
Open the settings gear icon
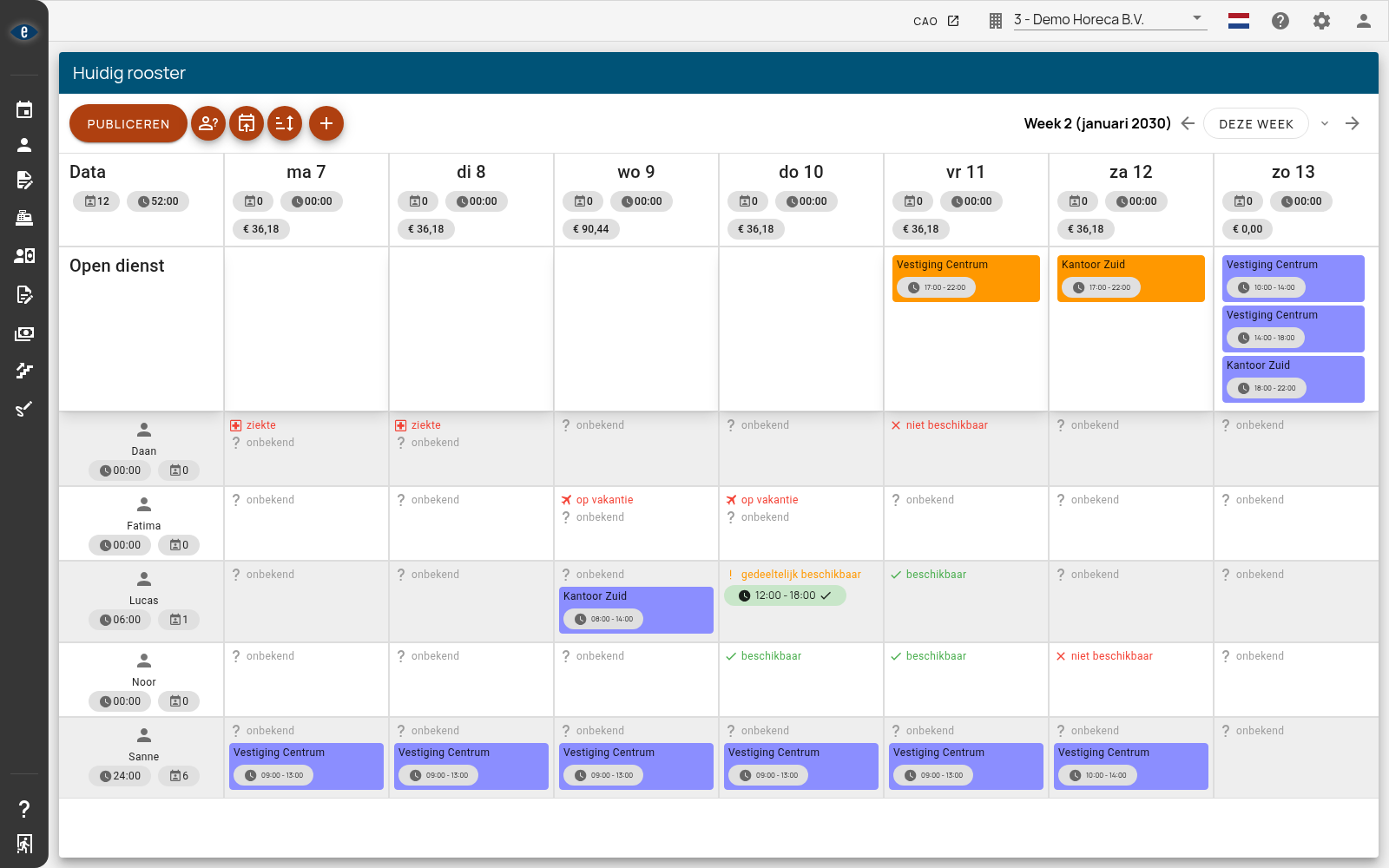1321,21
